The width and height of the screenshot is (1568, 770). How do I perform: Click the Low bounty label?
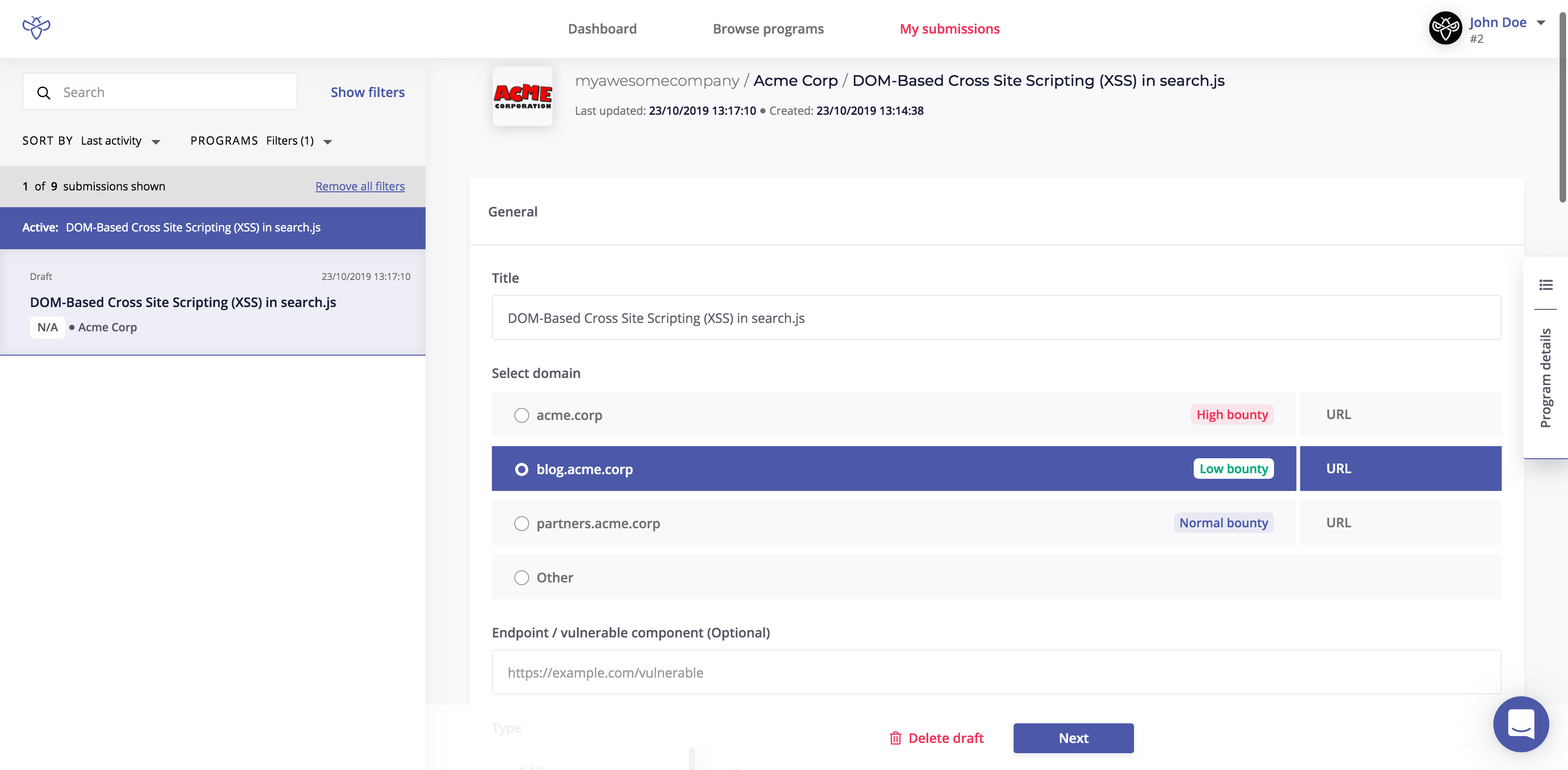click(x=1233, y=469)
